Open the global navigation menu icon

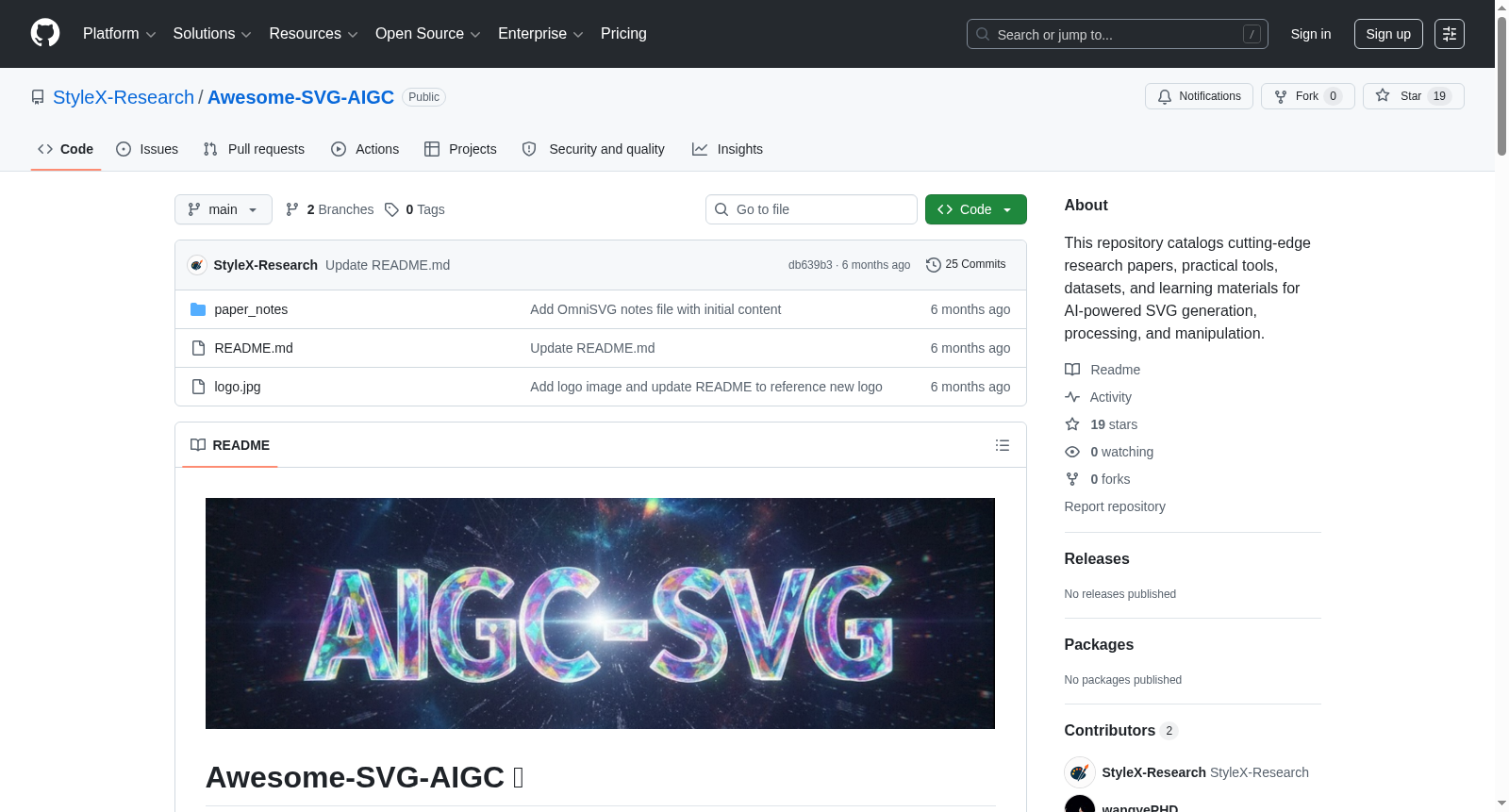tap(1450, 34)
